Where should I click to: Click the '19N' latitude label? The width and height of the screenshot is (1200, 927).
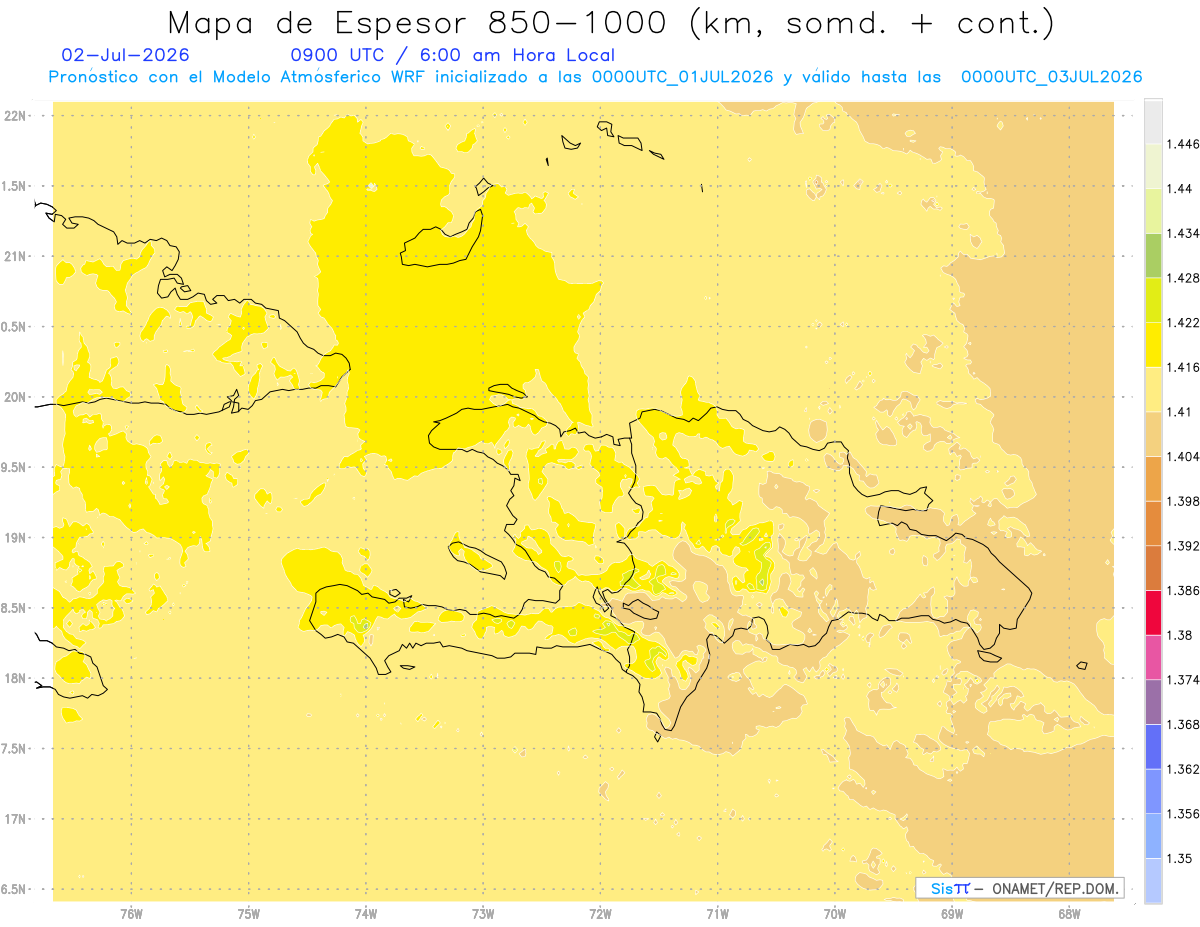coord(15,537)
